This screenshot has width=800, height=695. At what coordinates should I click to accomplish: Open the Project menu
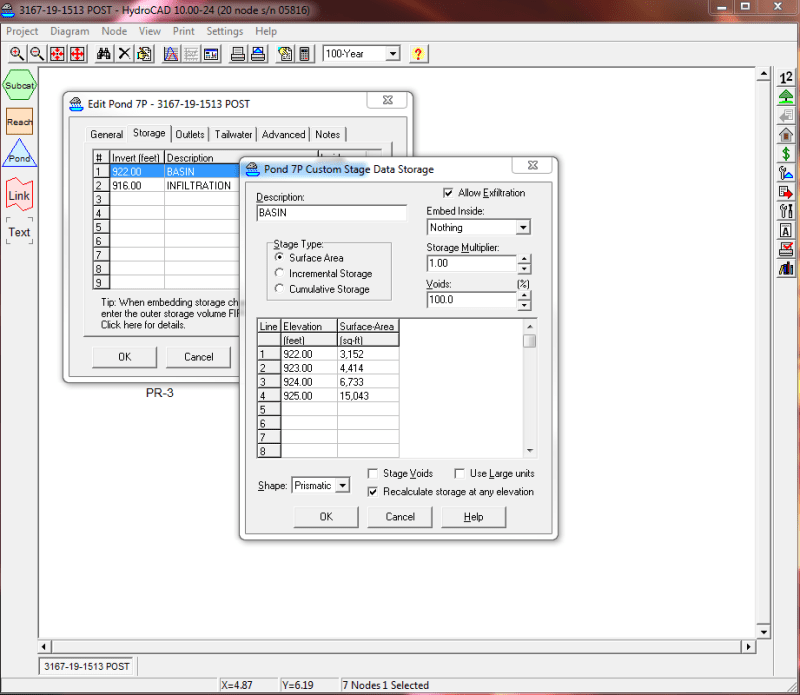pyautogui.click(x=22, y=31)
